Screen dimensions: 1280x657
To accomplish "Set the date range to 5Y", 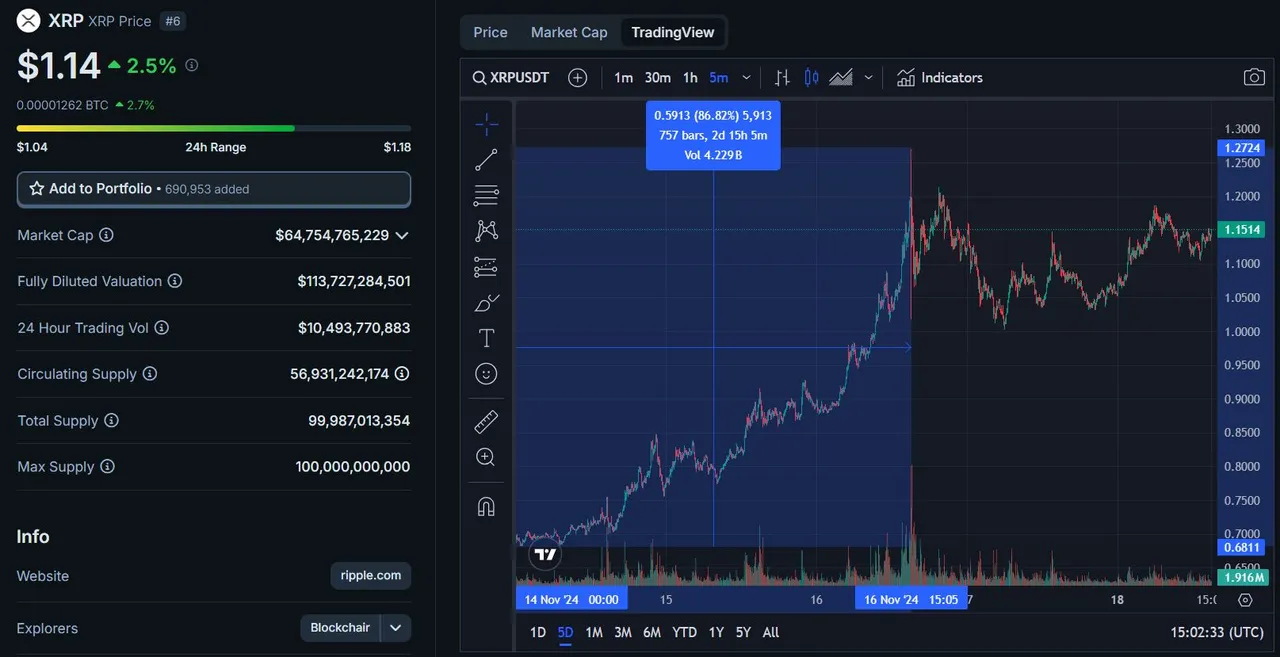I will click(743, 632).
